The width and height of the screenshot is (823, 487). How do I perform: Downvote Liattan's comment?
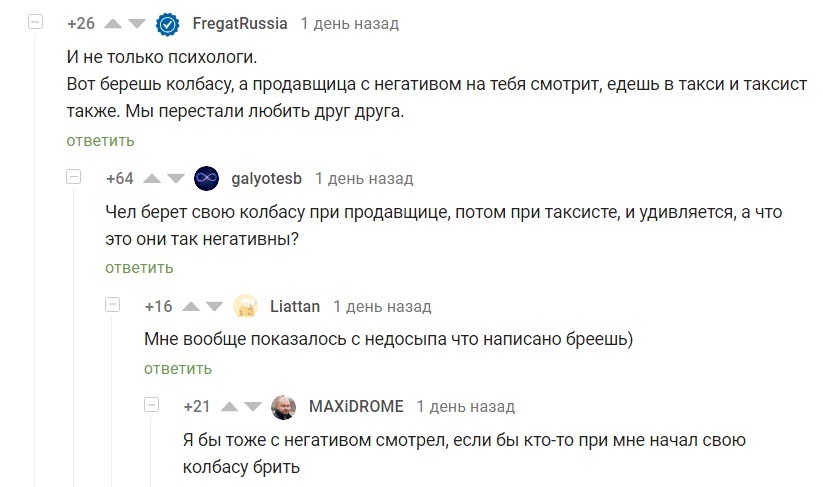point(215,307)
